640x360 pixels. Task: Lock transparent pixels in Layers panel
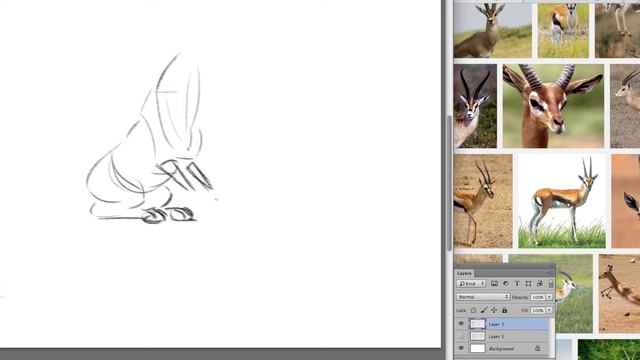(473, 310)
